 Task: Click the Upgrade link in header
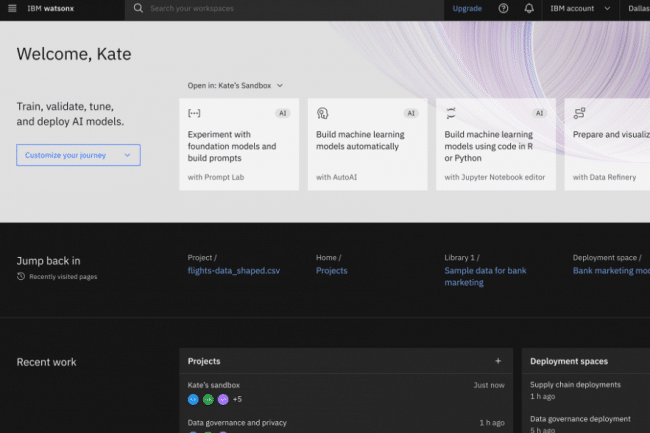467,8
